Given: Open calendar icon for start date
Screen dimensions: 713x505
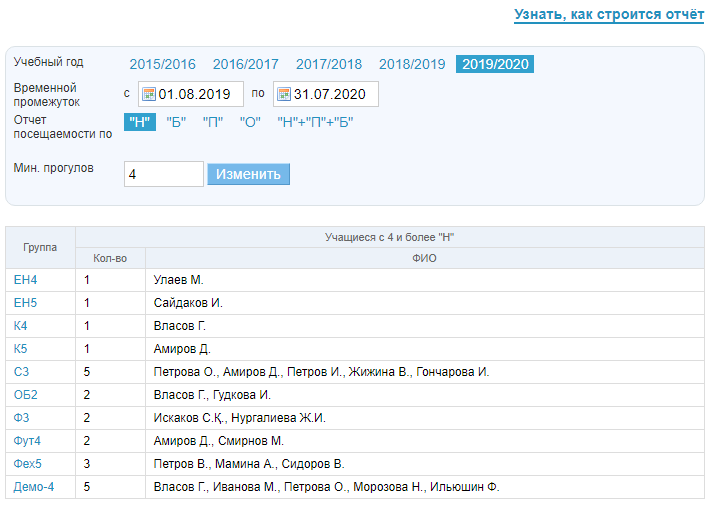Looking at the screenshot, I should [x=148, y=95].
